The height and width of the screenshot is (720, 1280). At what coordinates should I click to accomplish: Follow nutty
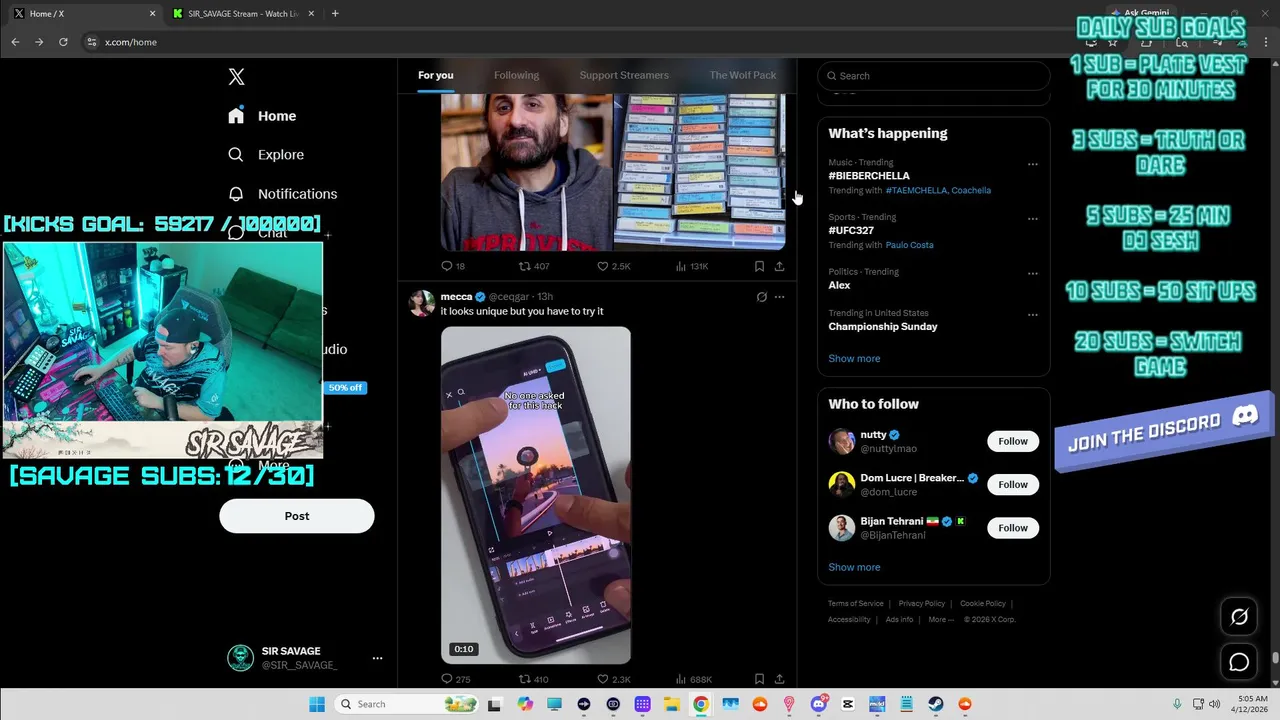pos(1013,441)
